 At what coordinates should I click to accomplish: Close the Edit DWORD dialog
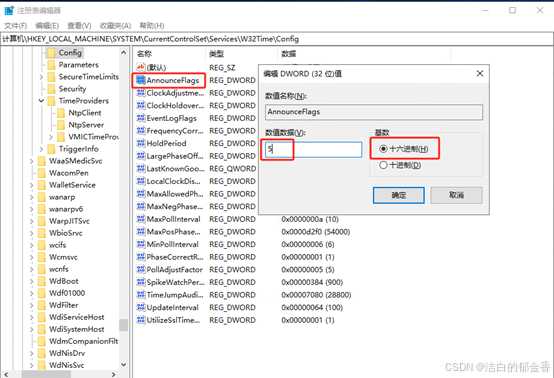(x=479, y=73)
